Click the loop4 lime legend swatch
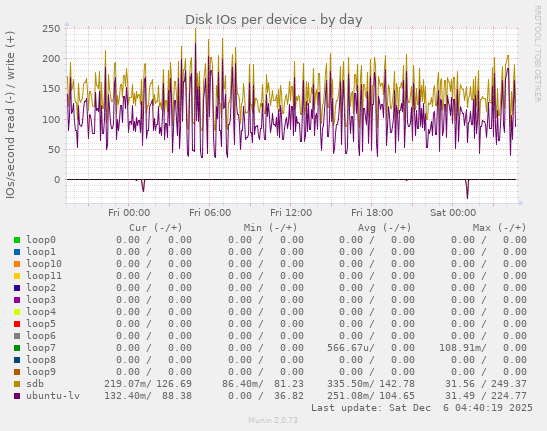 [17, 312]
